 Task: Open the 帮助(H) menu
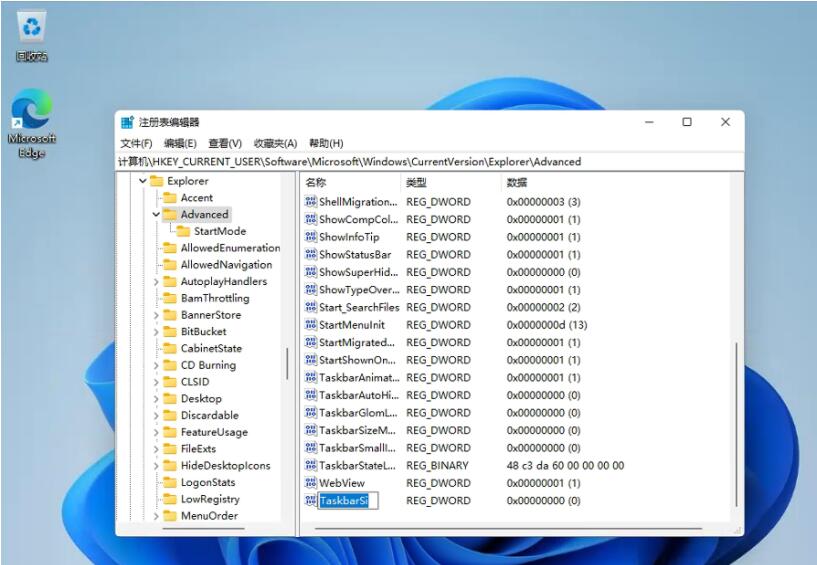326,143
